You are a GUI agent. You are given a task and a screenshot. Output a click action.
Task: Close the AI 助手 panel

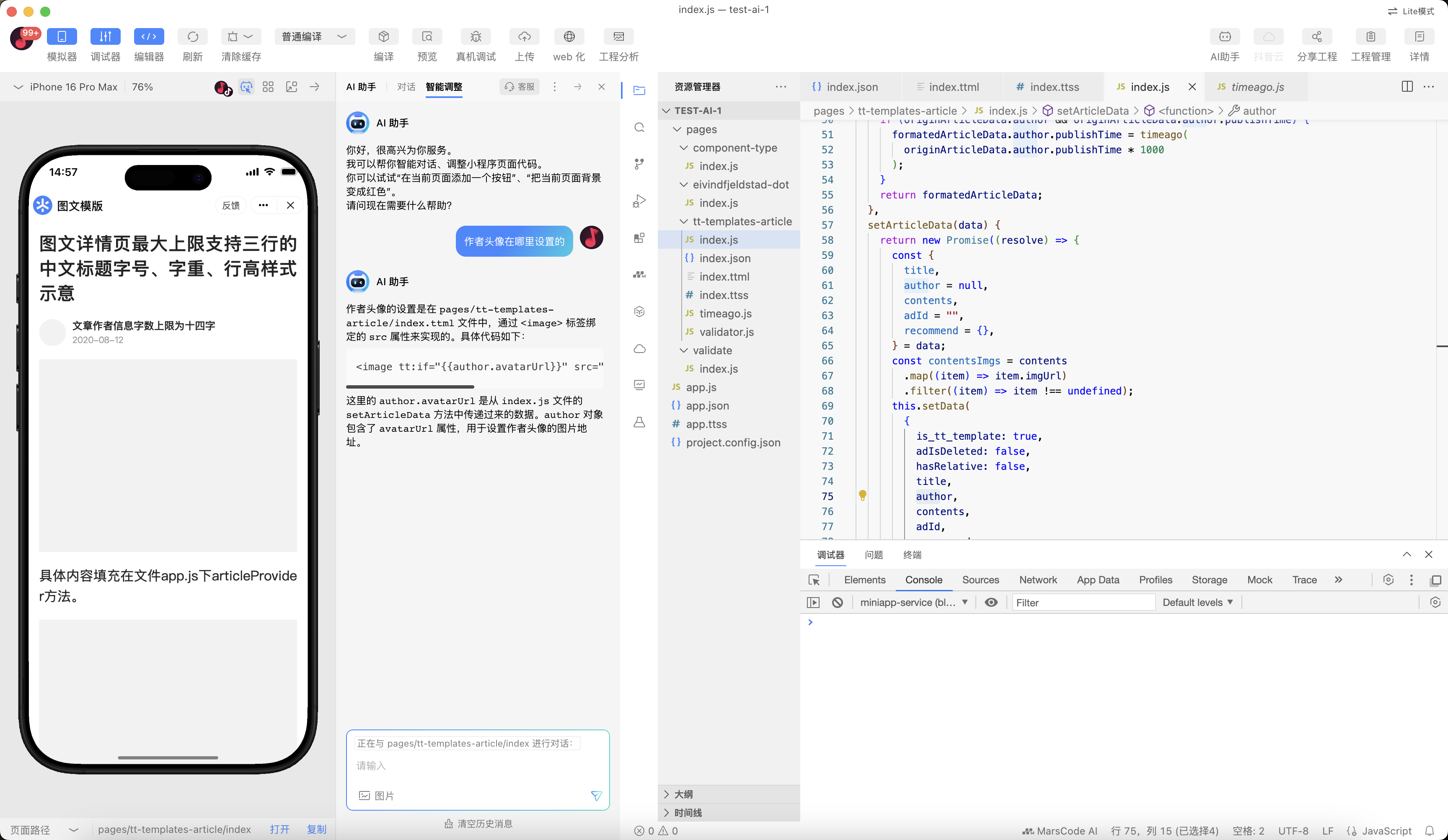pyautogui.click(x=602, y=87)
